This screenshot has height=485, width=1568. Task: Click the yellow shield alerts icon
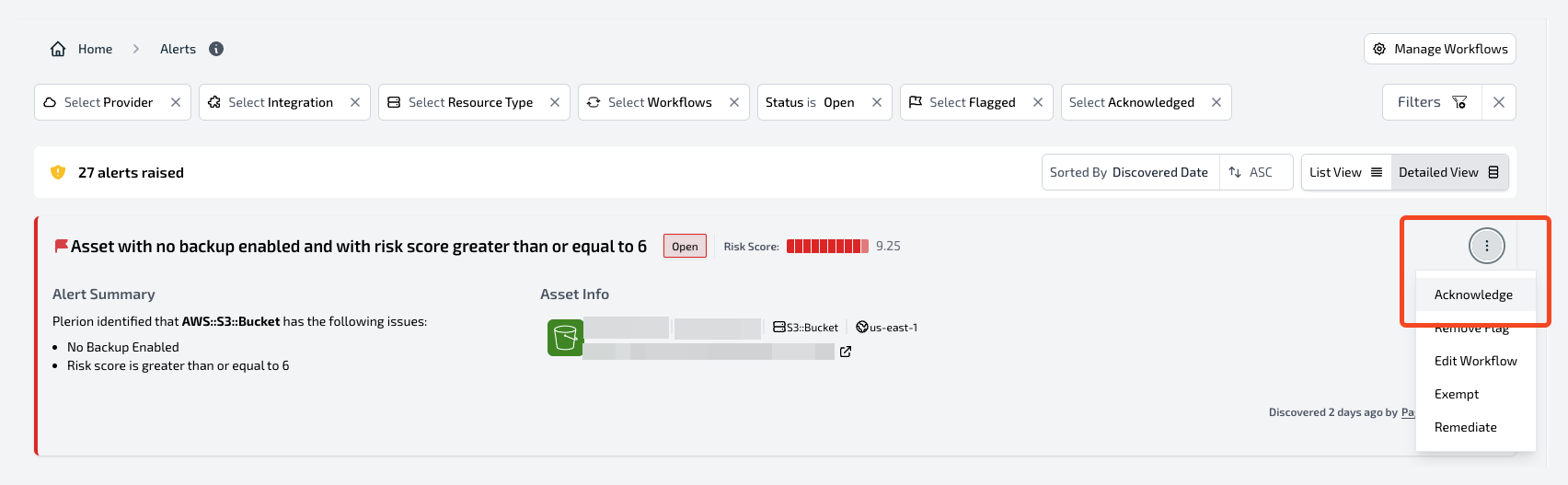pos(58,172)
